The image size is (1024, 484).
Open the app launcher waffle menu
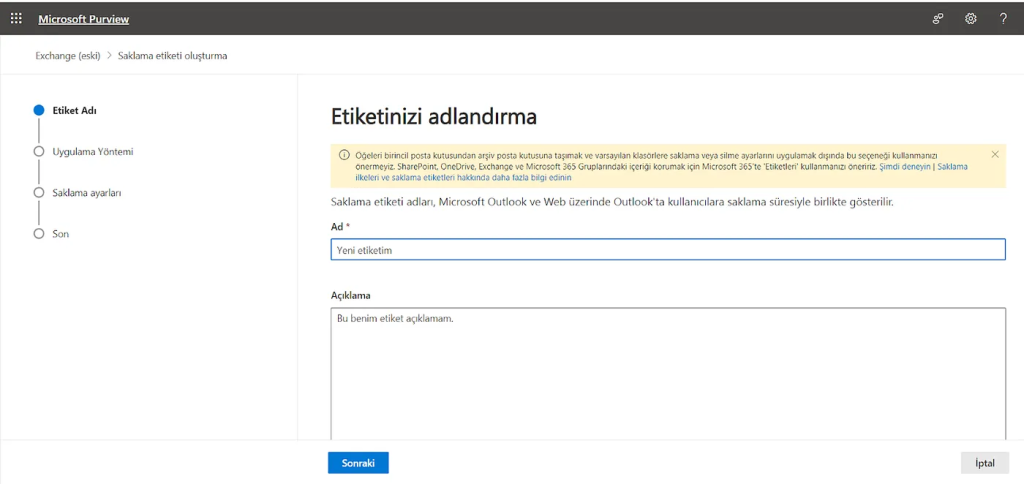click(16, 18)
